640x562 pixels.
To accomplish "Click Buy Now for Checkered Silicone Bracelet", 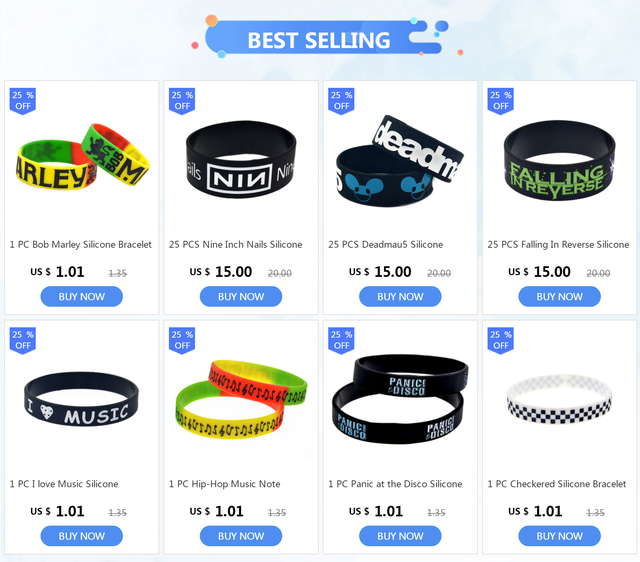I will click(x=559, y=536).
